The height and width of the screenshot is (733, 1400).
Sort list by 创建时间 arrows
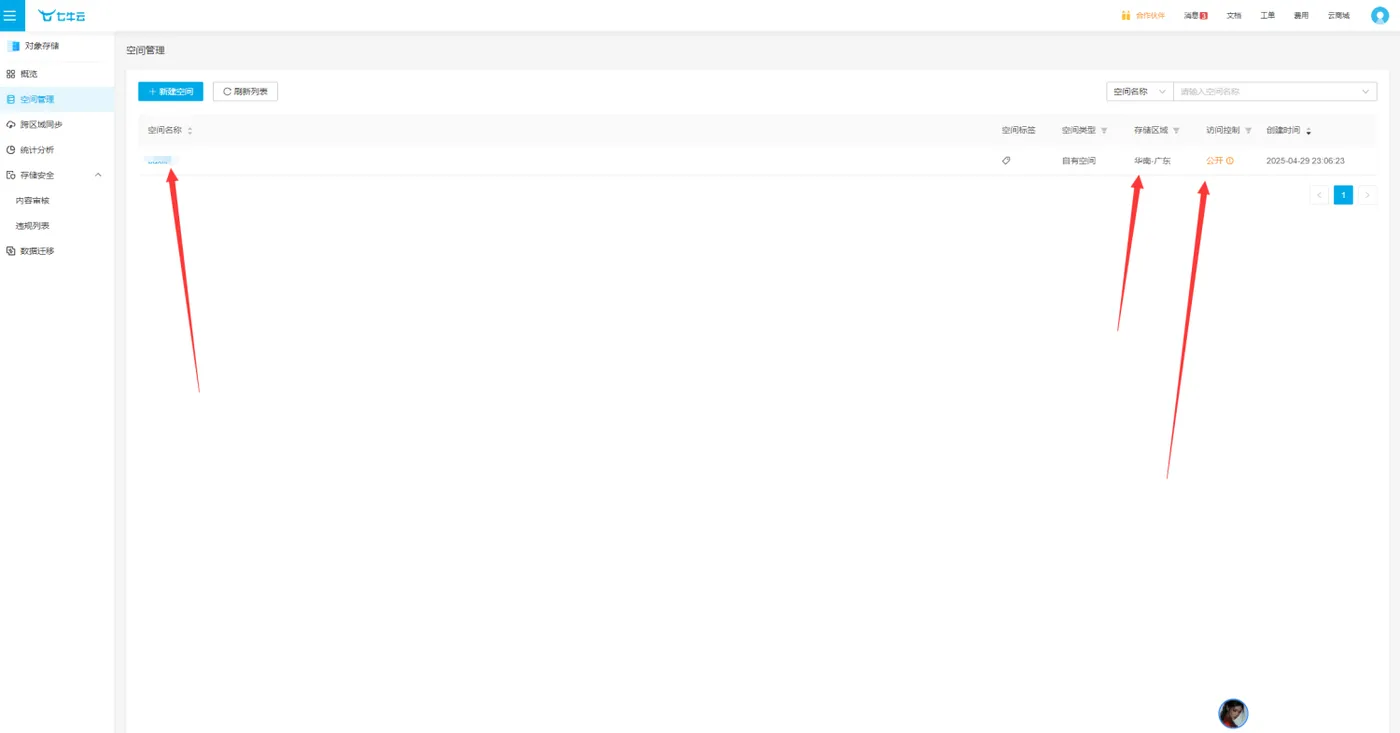[x=1308, y=131]
